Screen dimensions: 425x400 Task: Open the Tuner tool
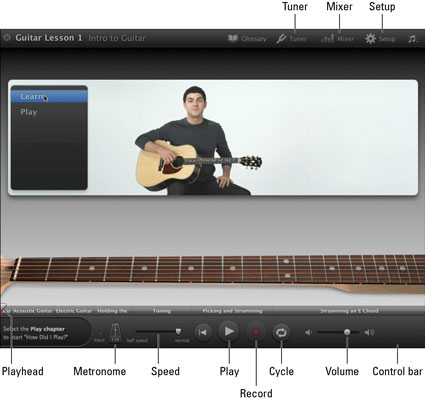click(291, 39)
